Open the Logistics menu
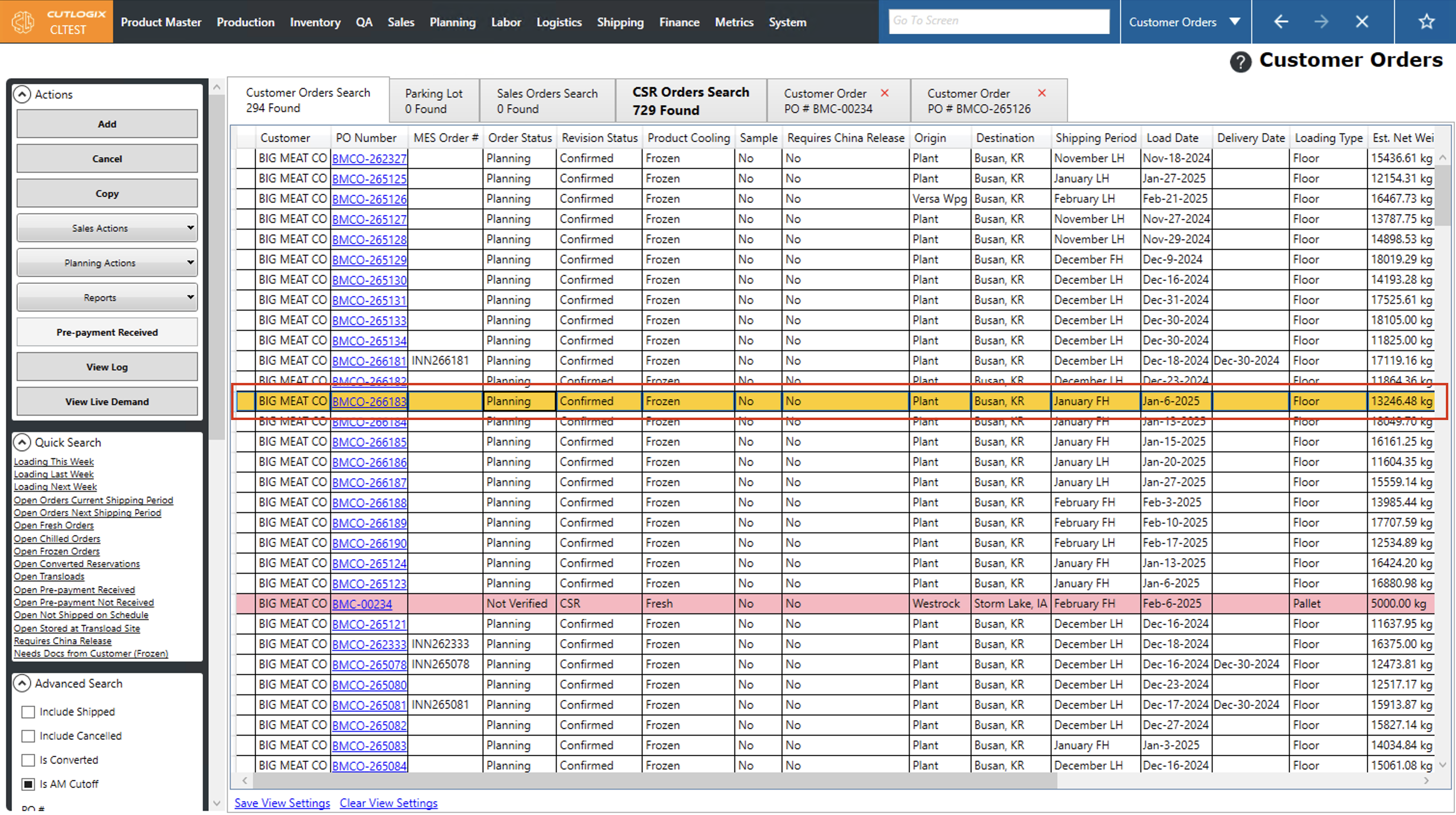 559,22
